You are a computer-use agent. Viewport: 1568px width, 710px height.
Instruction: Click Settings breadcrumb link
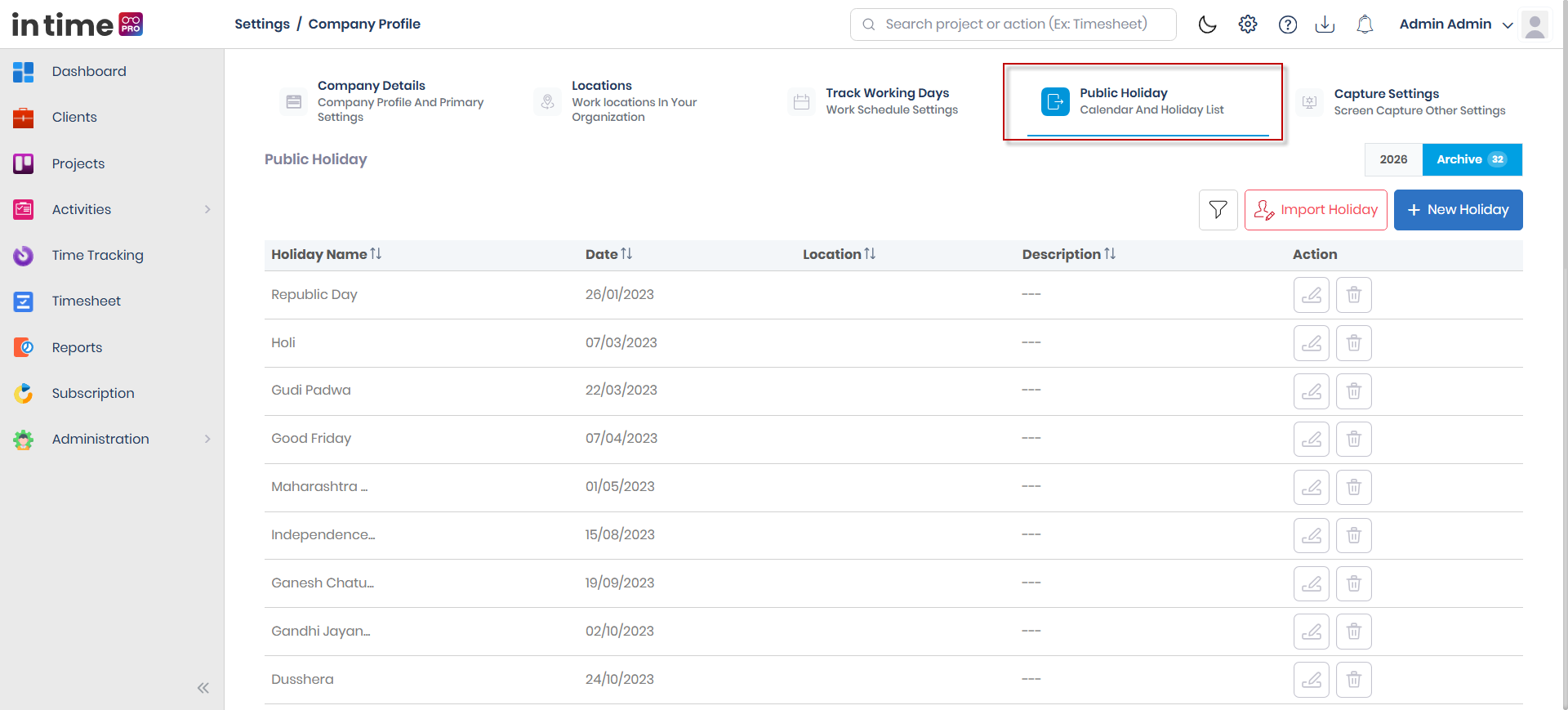click(262, 24)
